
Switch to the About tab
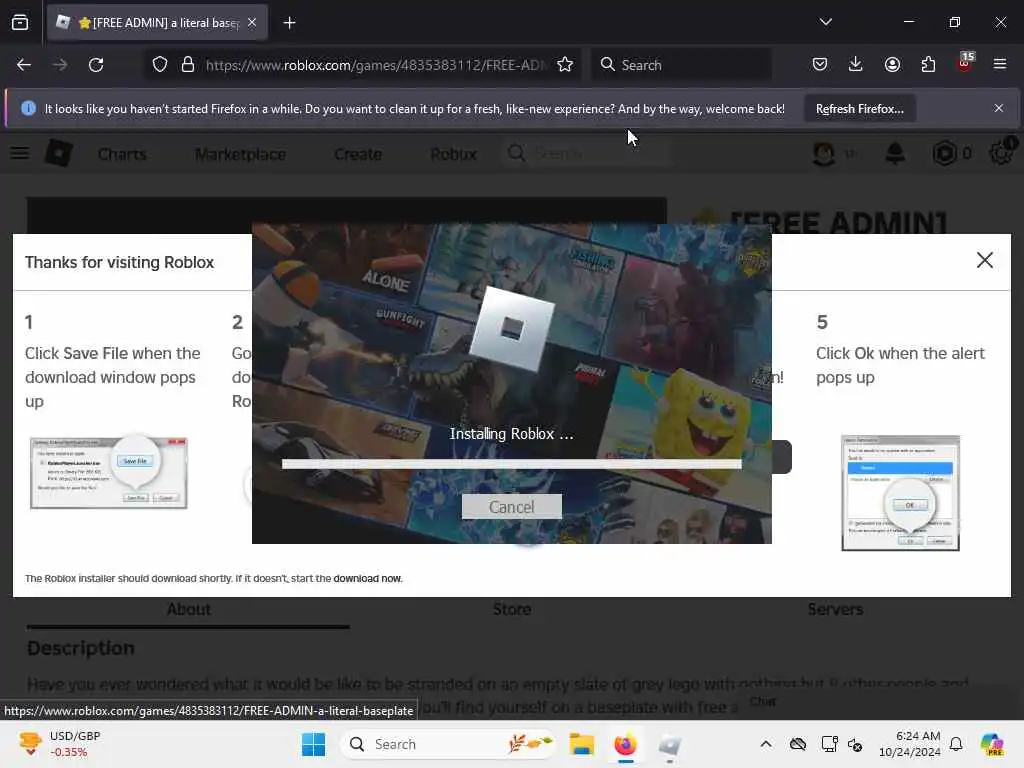tap(188, 609)
